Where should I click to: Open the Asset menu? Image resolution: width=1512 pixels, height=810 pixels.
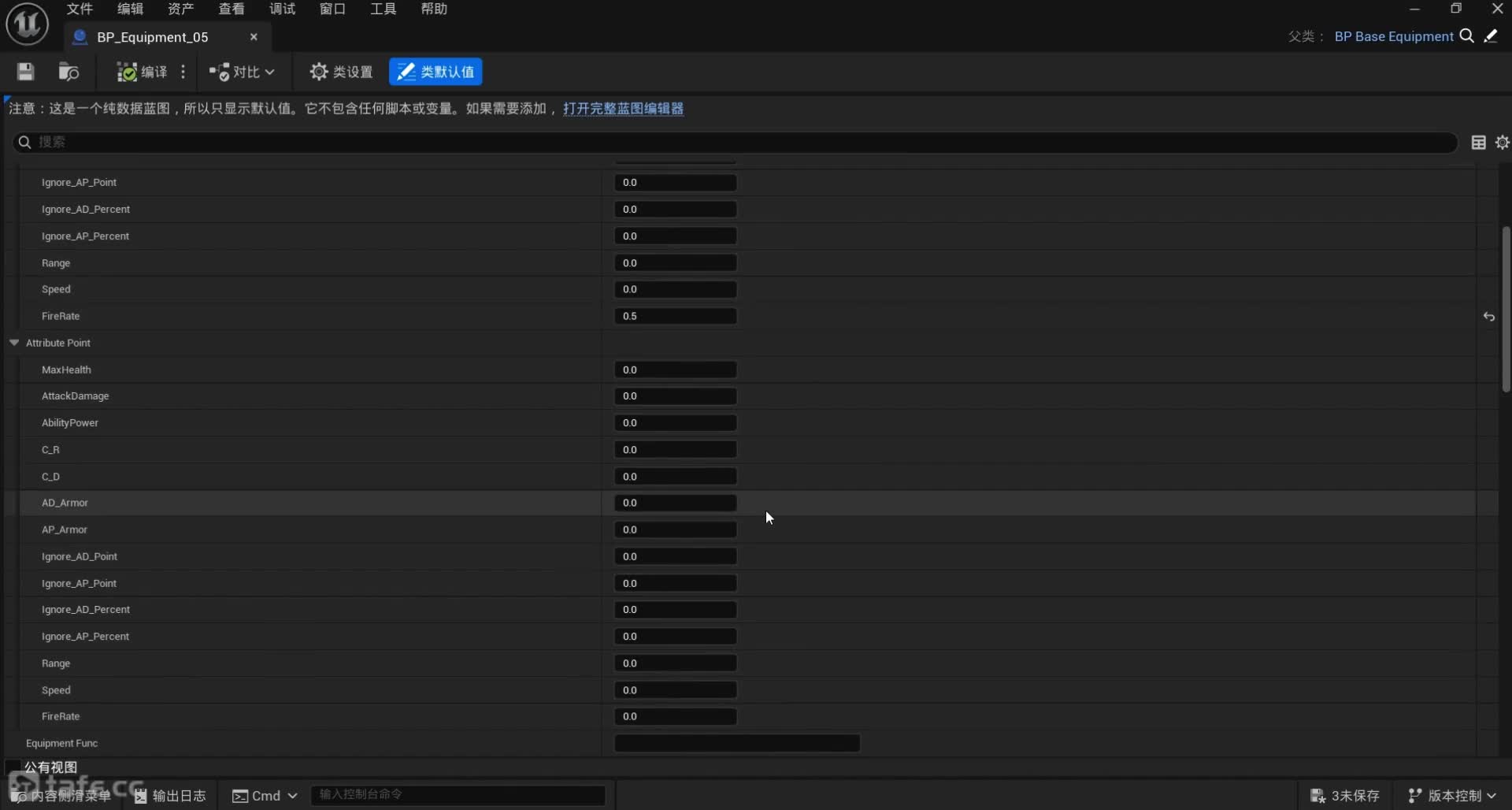point(180,9)
